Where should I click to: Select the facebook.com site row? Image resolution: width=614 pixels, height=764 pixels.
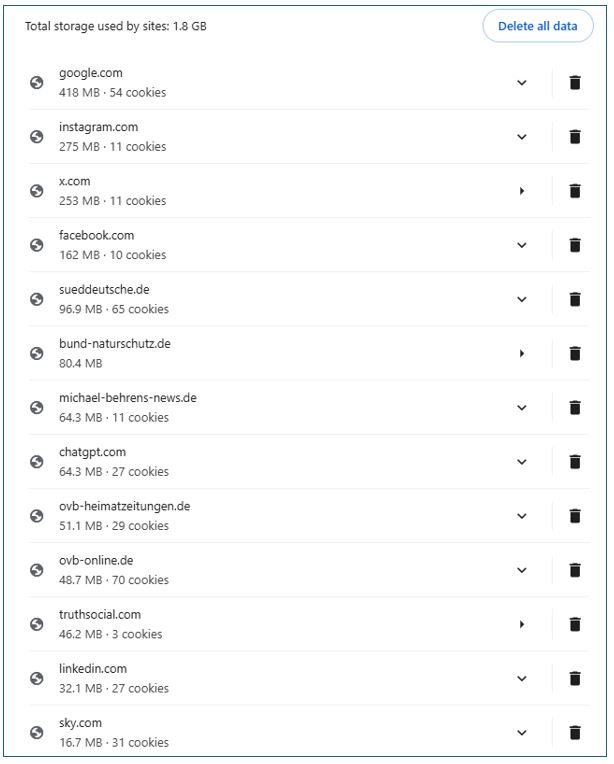[309, 245]
